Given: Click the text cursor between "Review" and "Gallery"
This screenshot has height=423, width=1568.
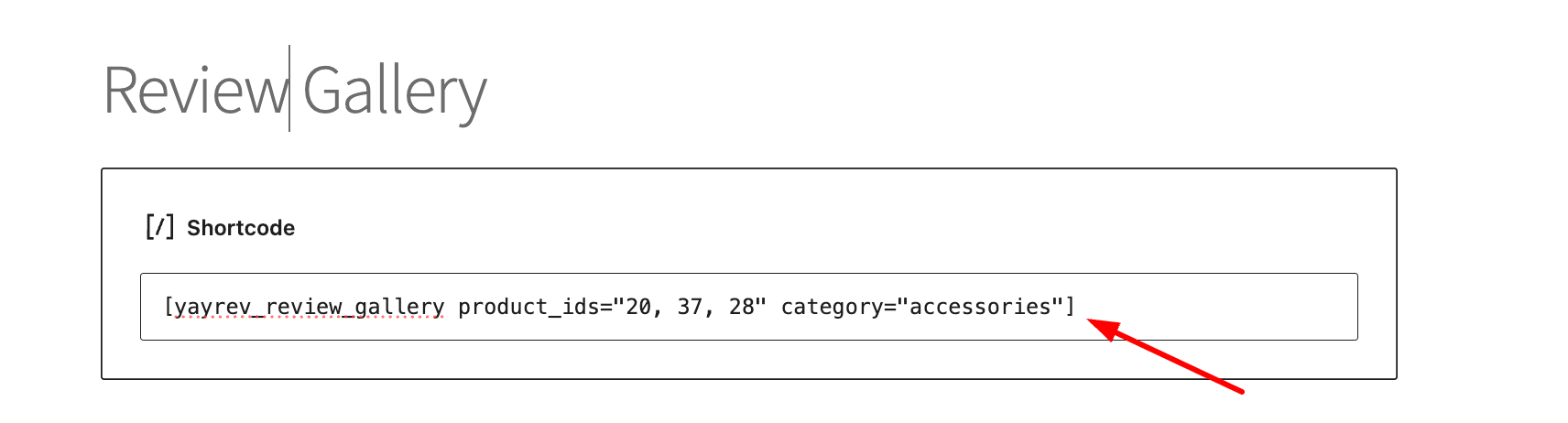Looking at the screenshot, I should [289, 89].
